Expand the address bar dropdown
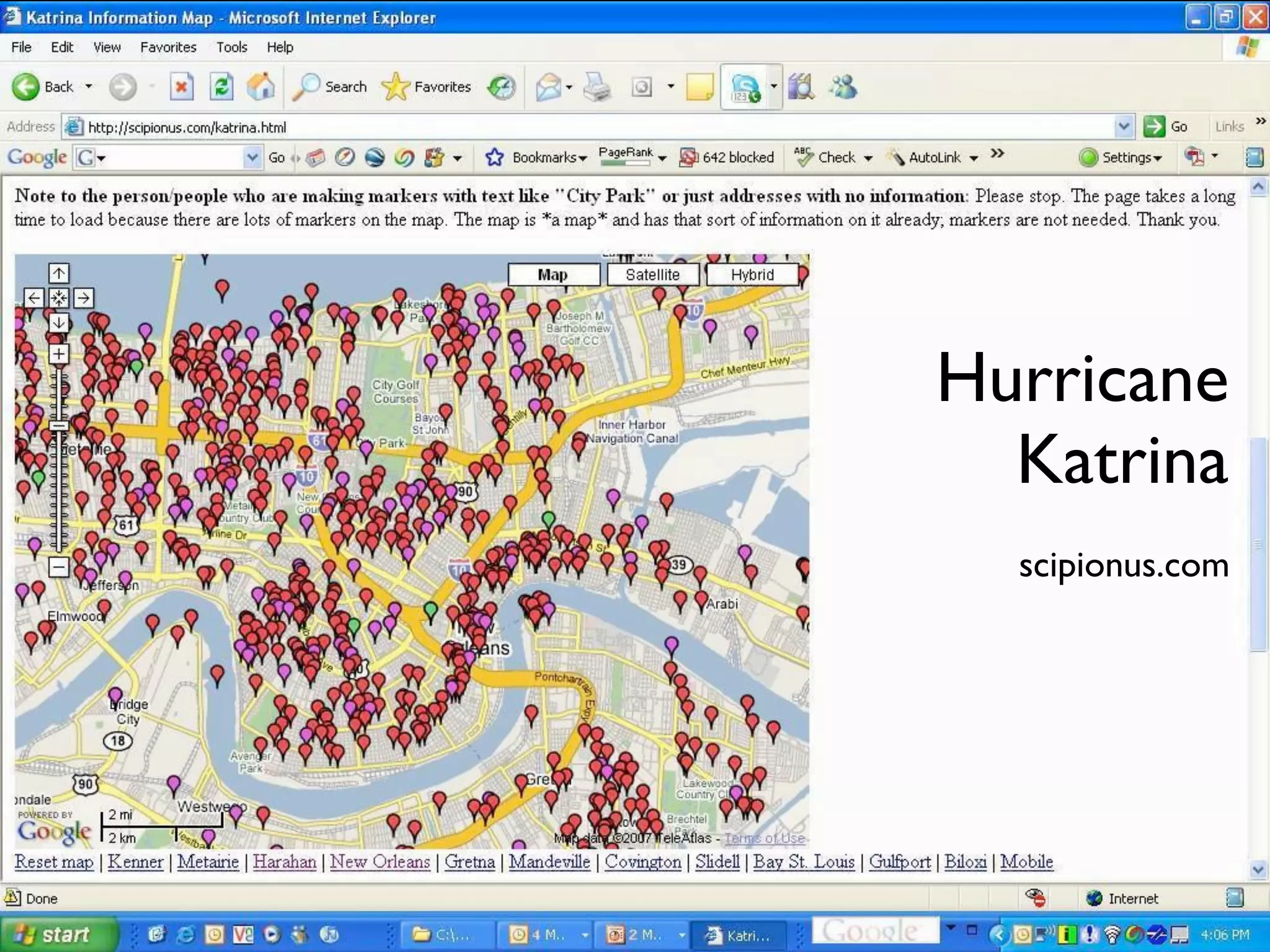The width and height of the screenshot is (1270, 952). tap(1124, 126)
